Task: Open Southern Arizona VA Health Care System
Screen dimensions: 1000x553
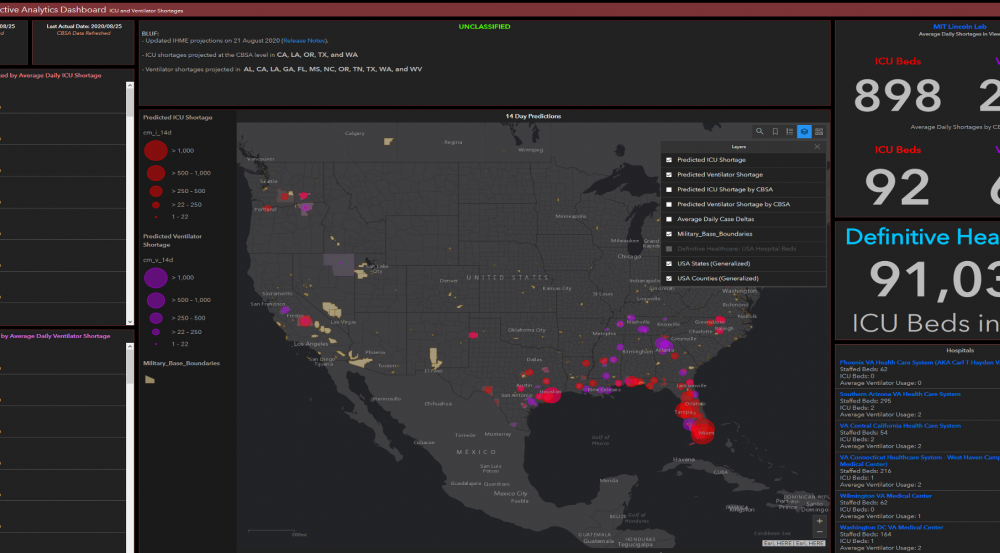Action: coord(900,394)
